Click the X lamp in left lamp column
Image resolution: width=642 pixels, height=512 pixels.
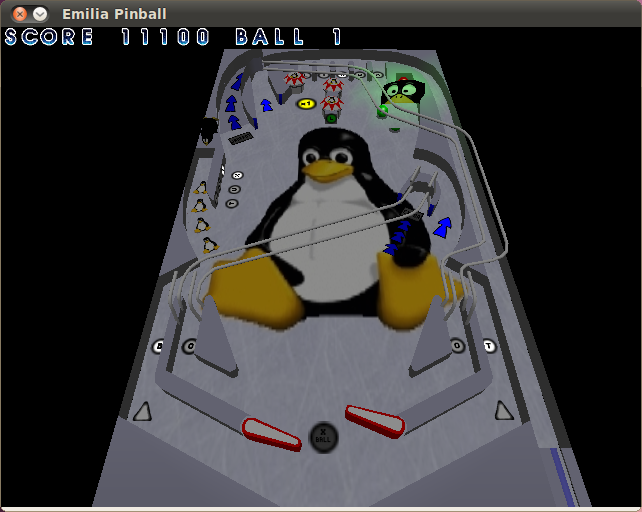click(237, 175)
